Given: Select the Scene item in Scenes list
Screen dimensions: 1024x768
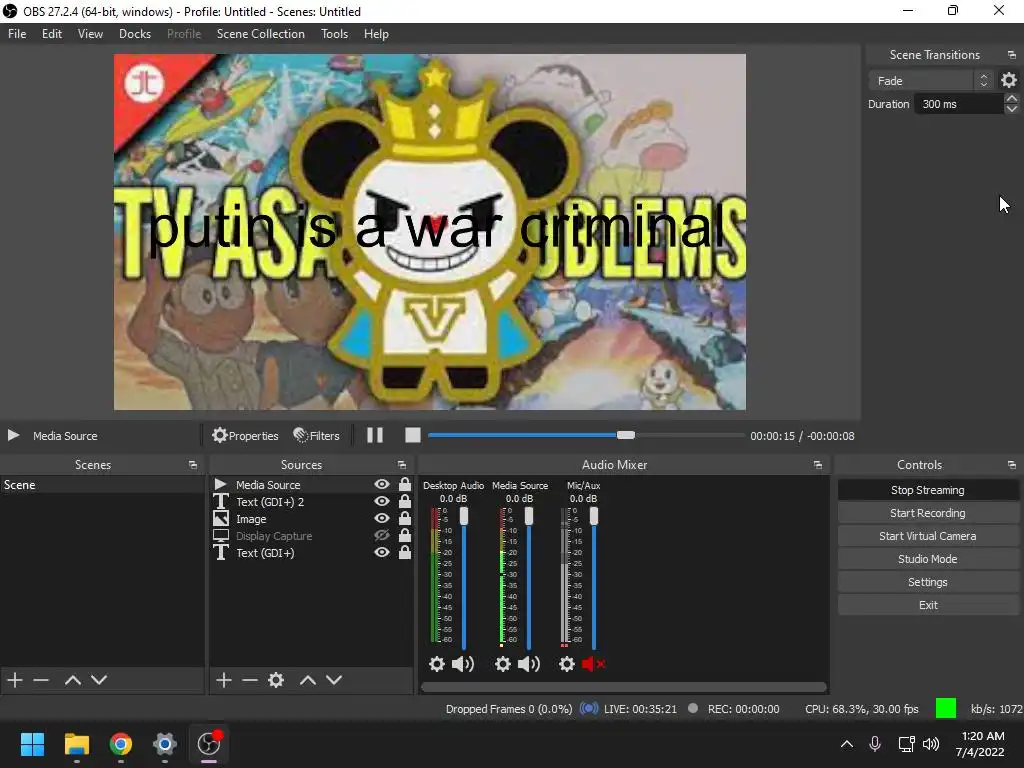Looking at the screenshot, I should (x=102, y=485).
